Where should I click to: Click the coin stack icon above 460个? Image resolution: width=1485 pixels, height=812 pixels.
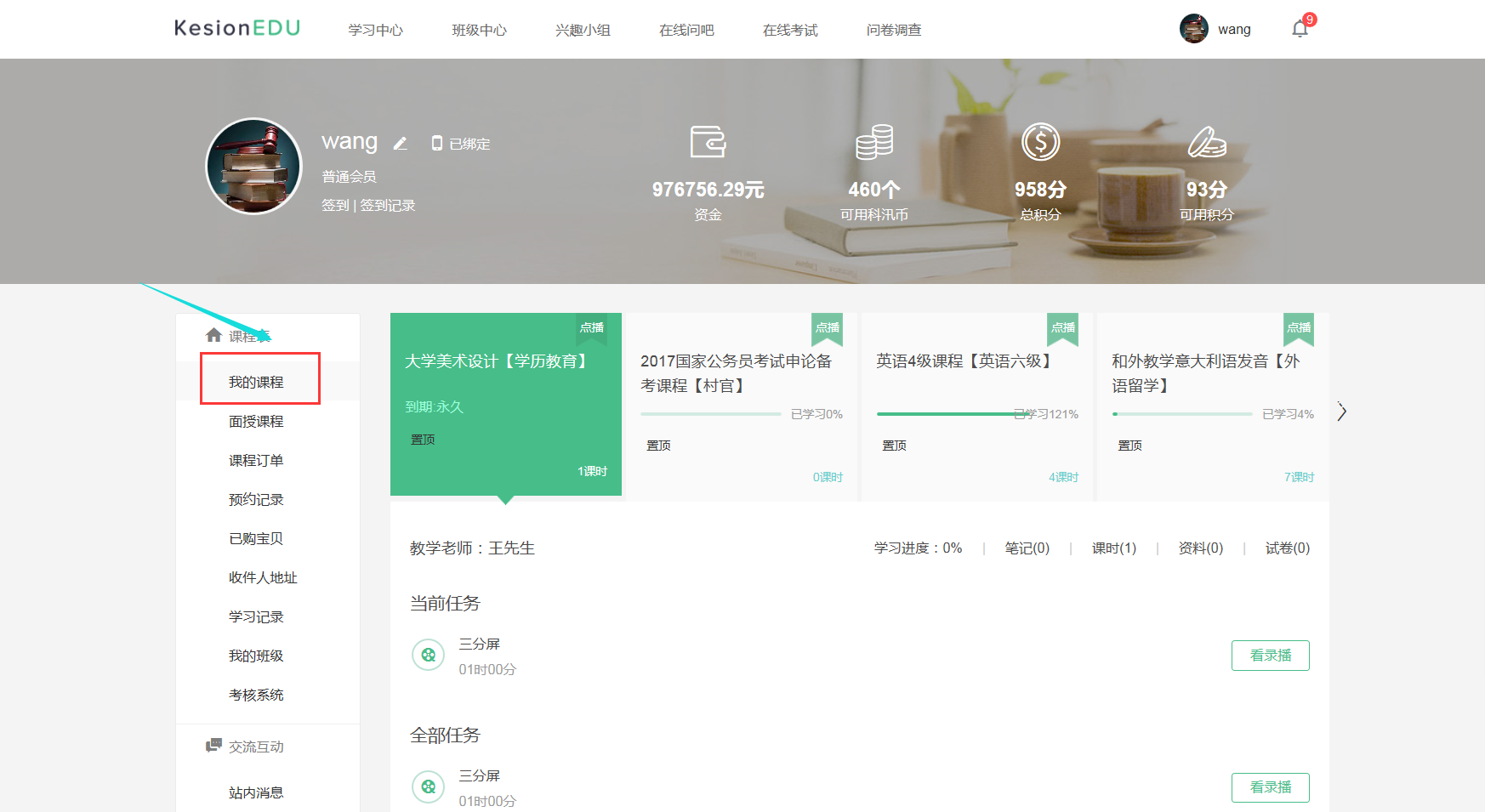tap(873, 142)
